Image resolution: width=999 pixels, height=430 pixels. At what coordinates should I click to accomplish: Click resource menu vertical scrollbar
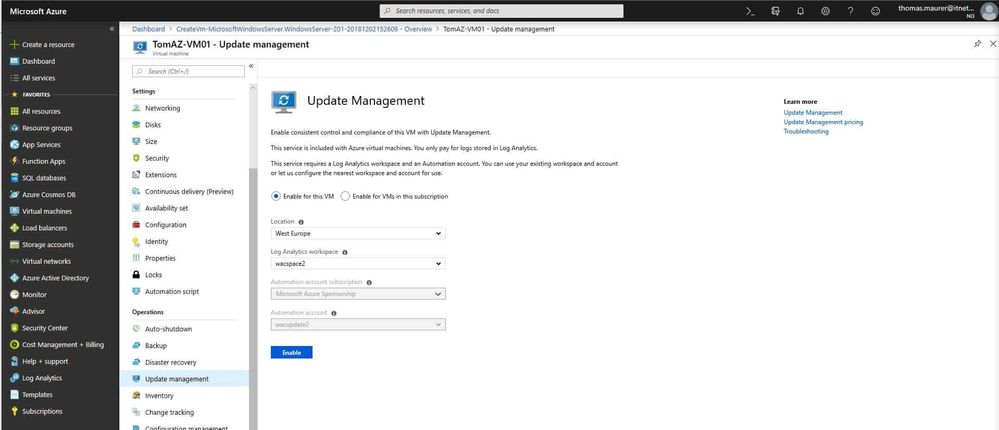click(253, 299)
